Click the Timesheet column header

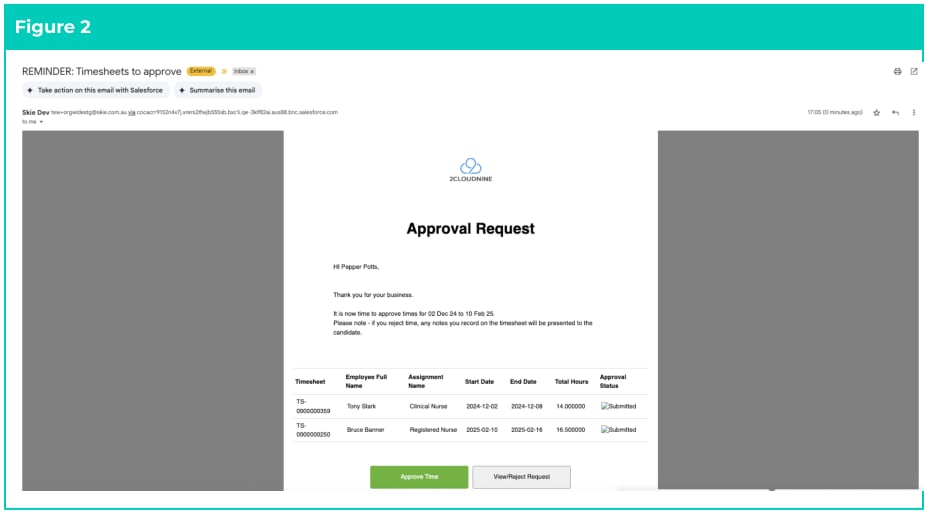pos(310,382)
